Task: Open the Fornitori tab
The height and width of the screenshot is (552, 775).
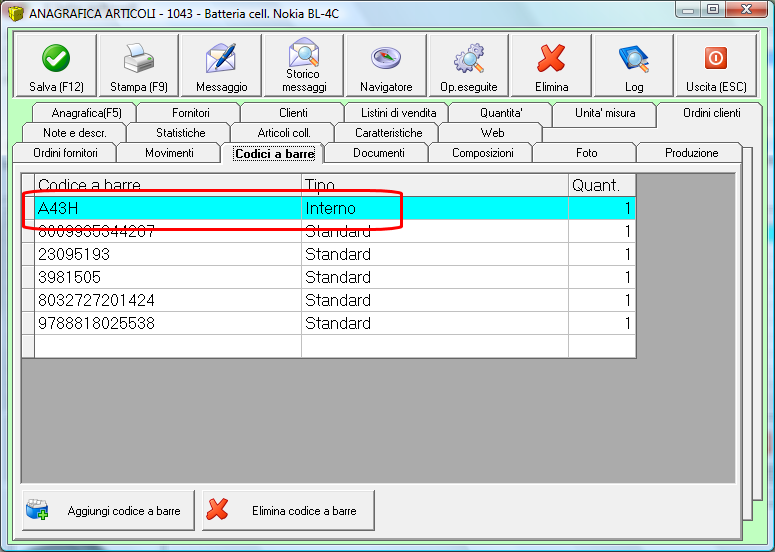Action: tap(190, 113)
